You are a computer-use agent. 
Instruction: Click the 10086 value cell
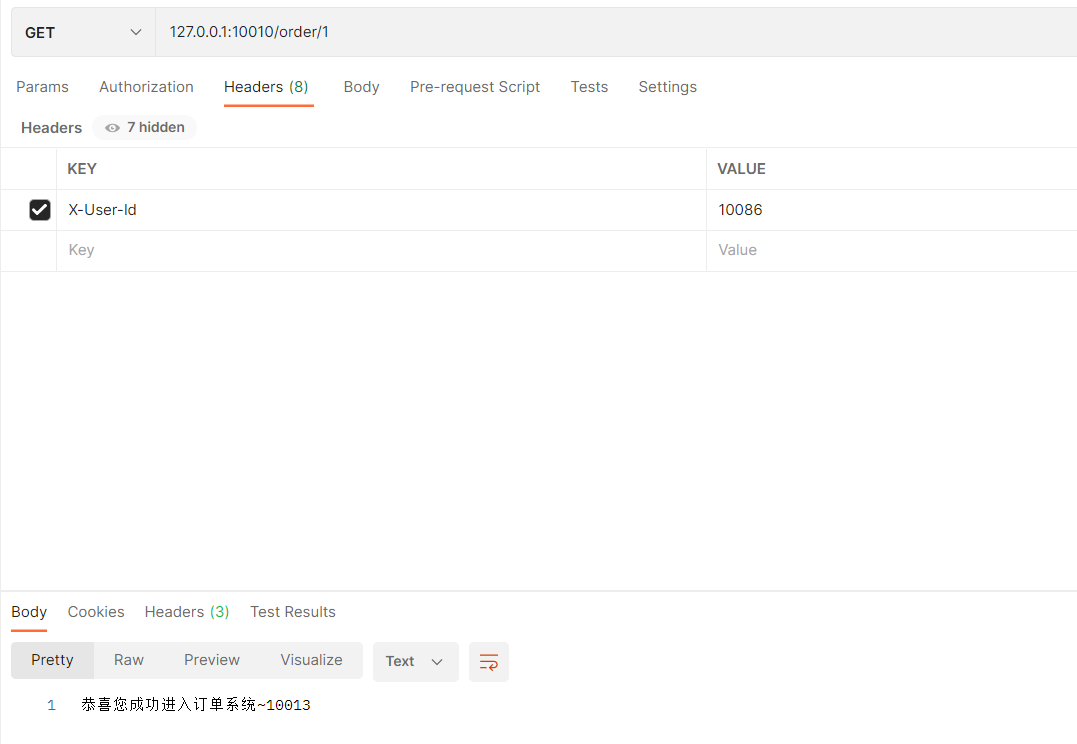tap(892, 210)
